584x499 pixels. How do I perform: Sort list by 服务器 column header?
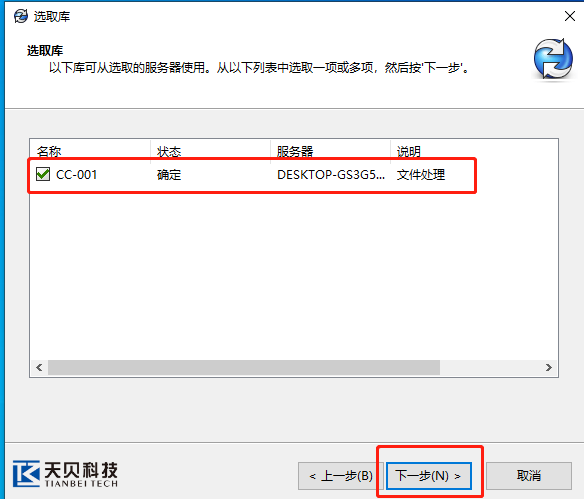(330, 151)
